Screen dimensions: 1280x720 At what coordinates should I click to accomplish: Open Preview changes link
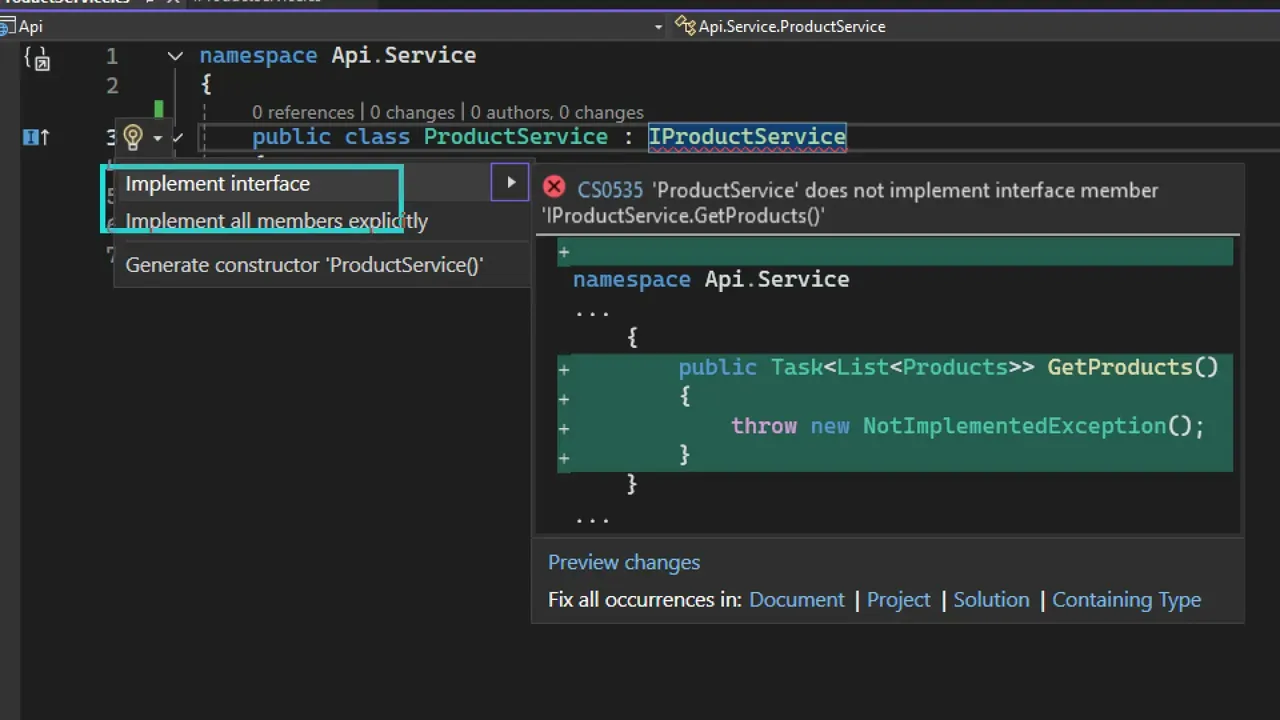point(624,562)
